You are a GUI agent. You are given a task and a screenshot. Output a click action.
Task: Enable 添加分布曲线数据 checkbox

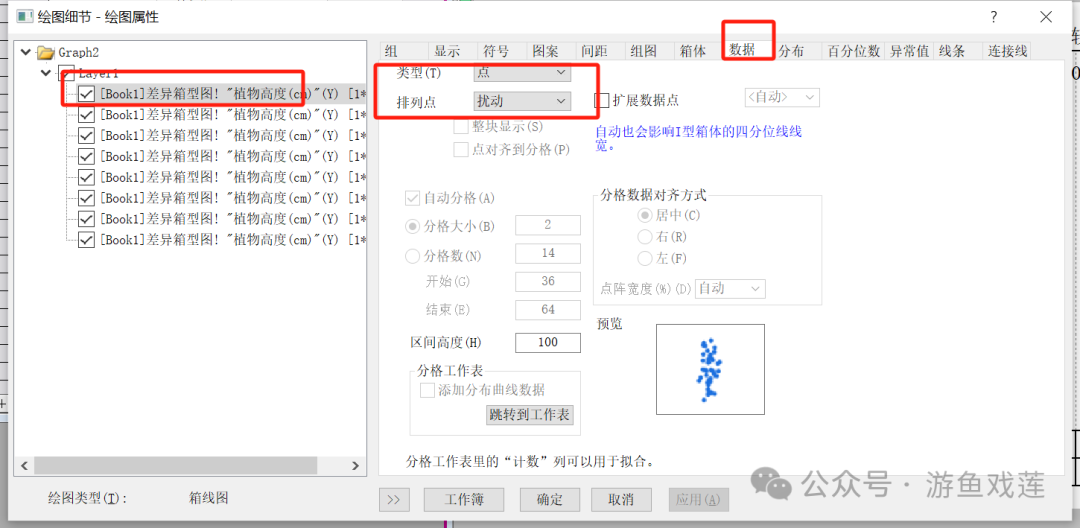[x=428, y=390]
